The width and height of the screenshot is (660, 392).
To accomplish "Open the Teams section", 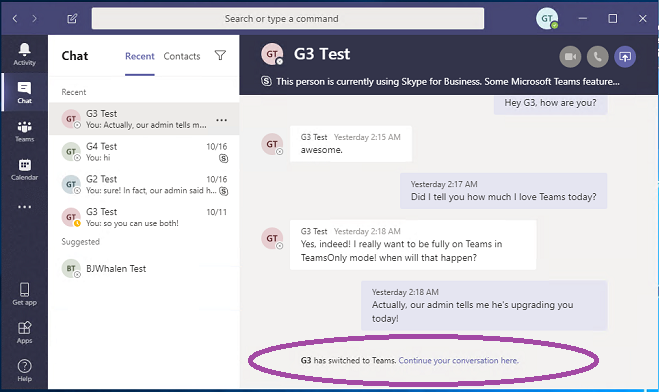I will pos(24,131).
